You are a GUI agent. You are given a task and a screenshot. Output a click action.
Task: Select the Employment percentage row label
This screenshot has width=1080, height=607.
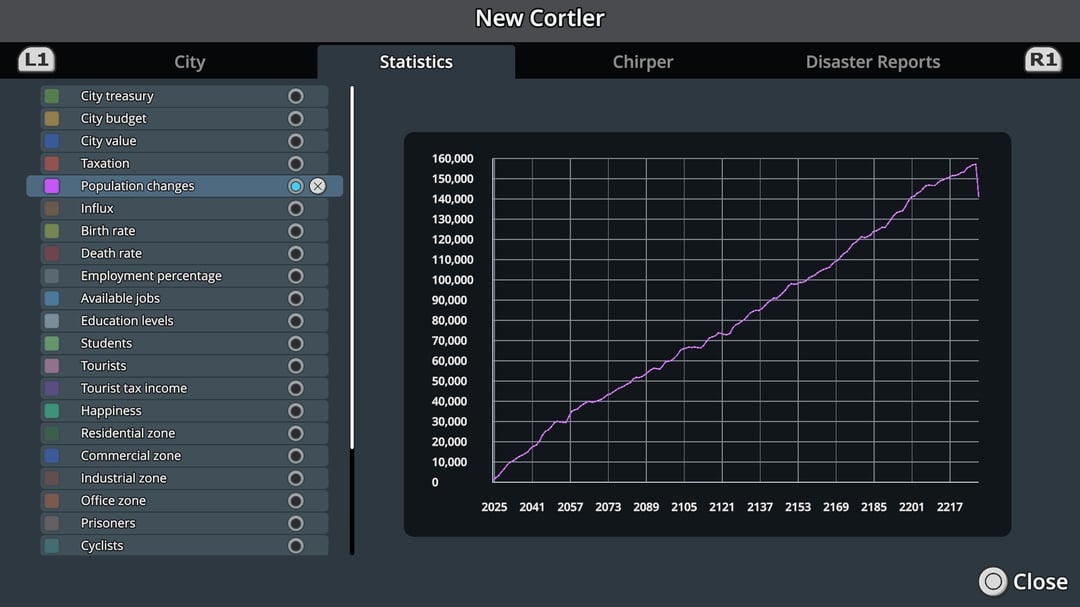click(x=152, y=276)
